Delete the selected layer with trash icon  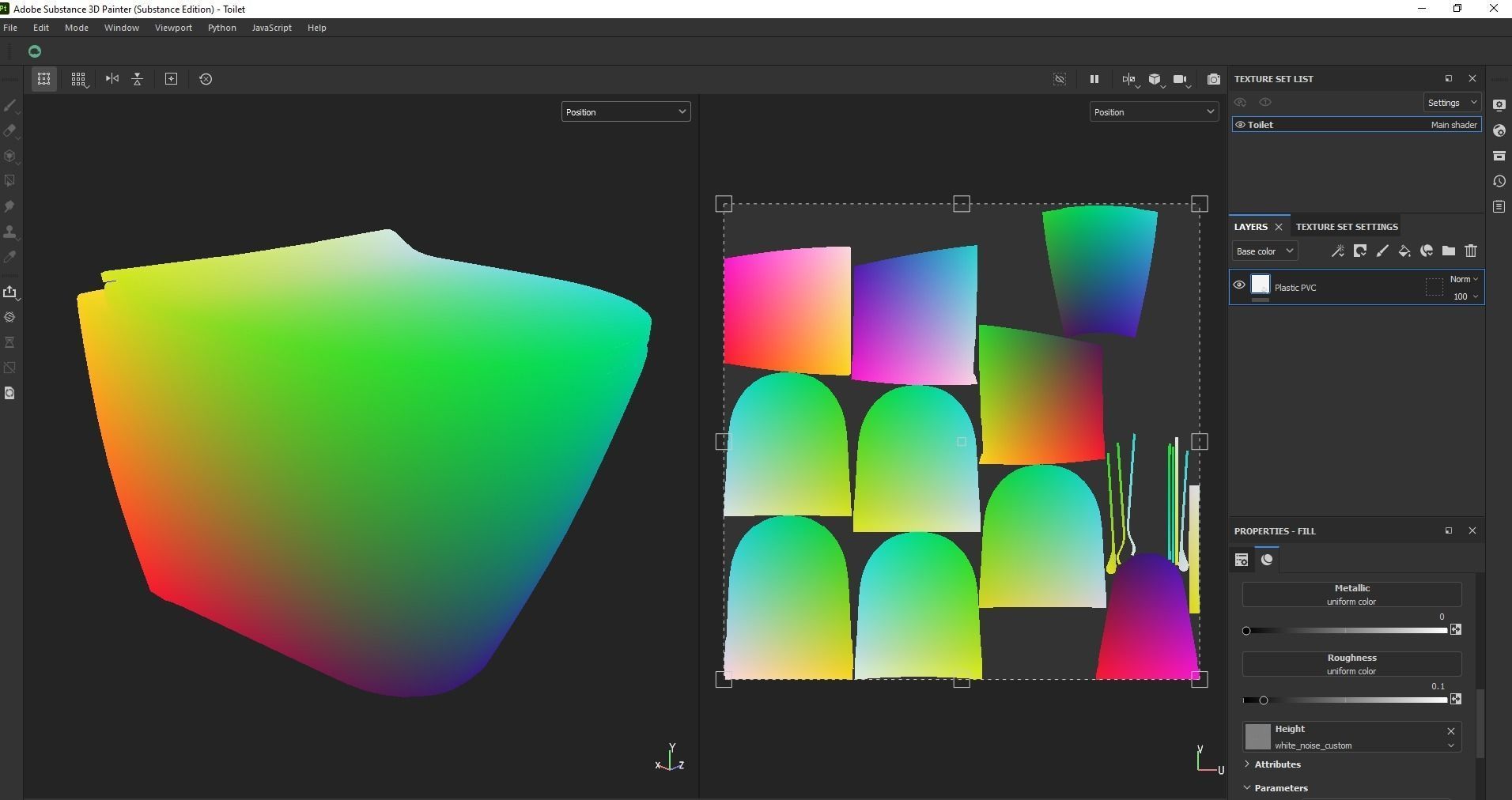click(1471, 251)
